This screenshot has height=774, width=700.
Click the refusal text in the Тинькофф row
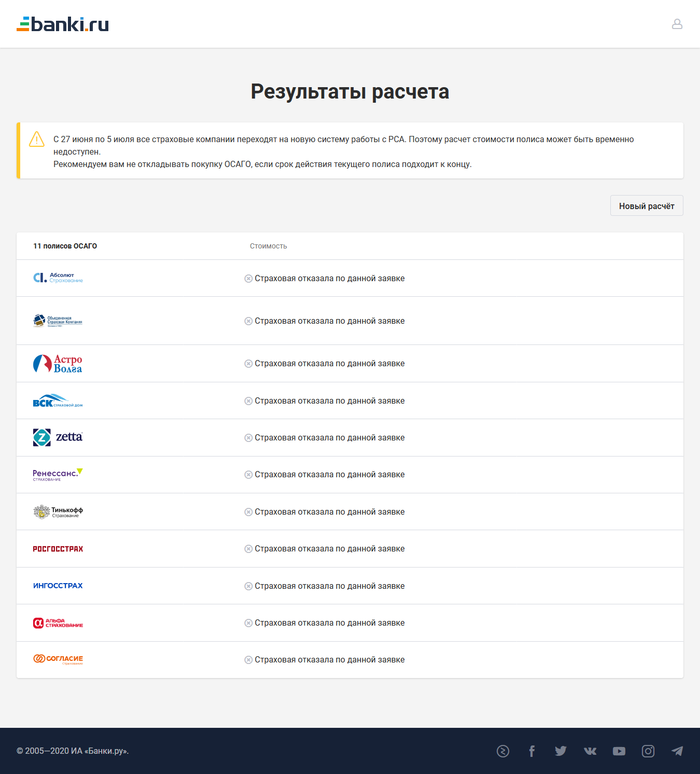pos(329,512)
